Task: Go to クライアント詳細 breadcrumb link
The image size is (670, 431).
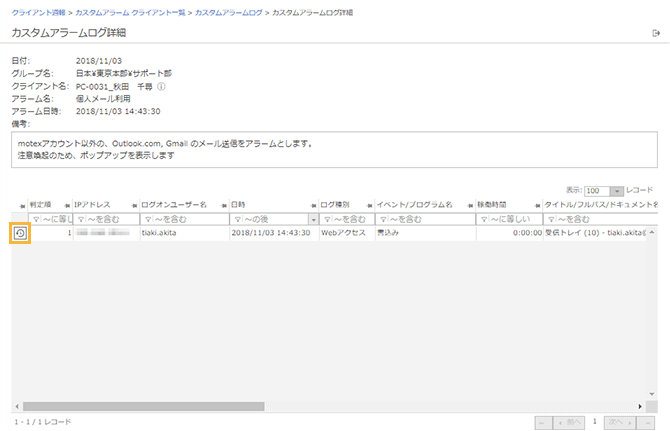Action: [38, 11]
